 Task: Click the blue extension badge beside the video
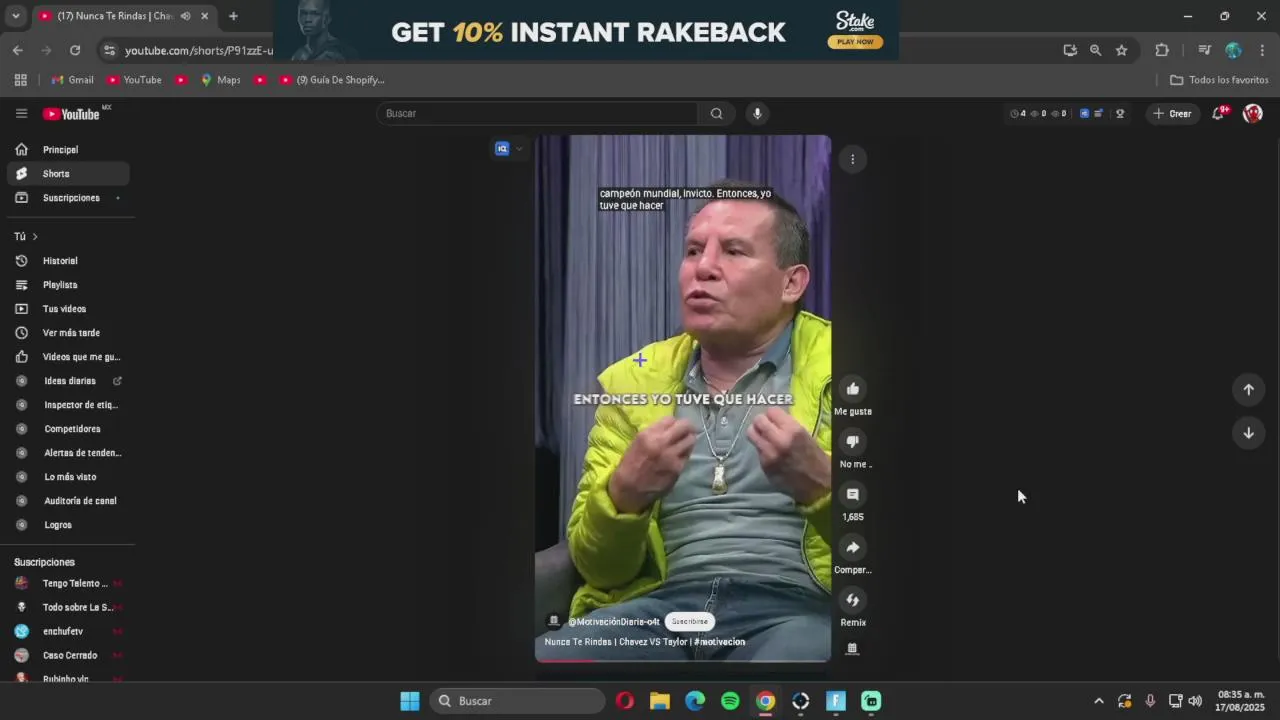pos(502,149)
